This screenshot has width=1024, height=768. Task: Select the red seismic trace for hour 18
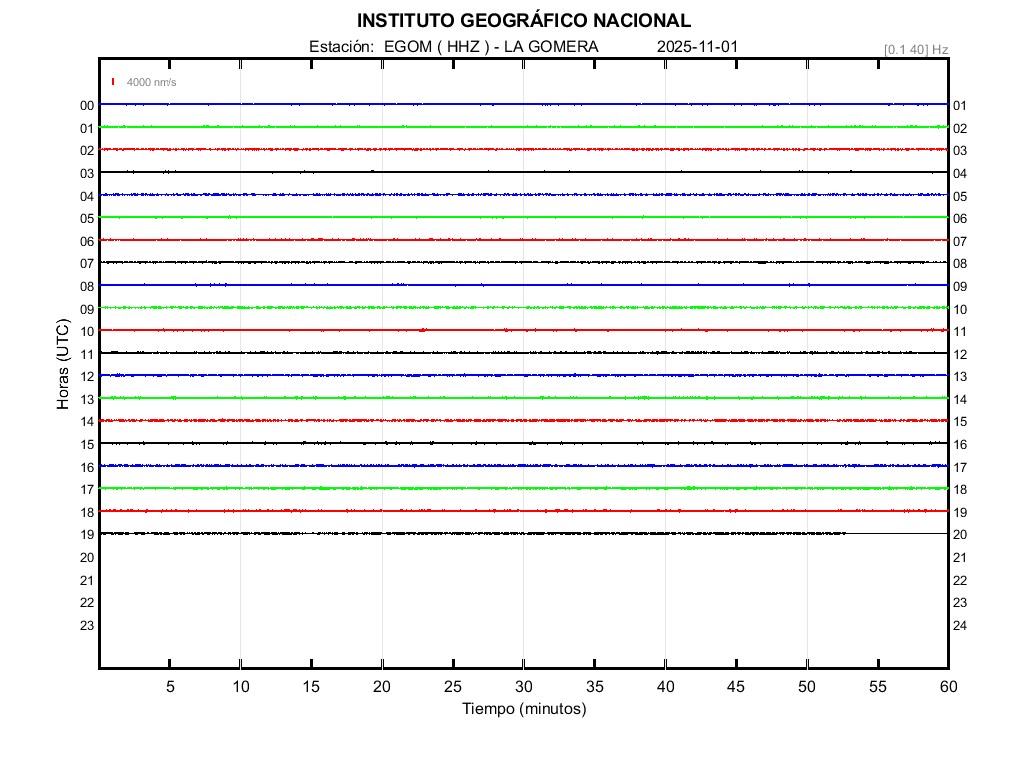(x=523, y=511)
